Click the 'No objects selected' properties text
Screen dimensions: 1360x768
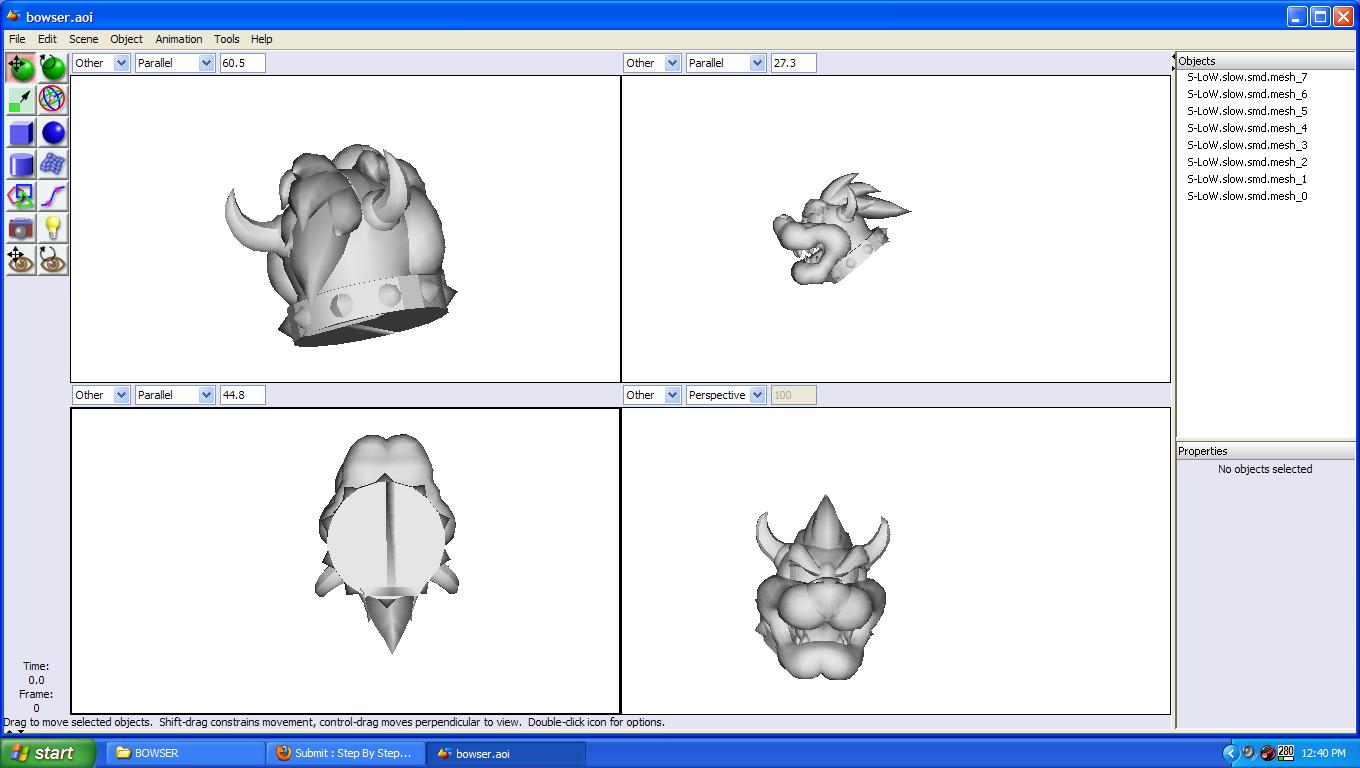[1265, 469]
